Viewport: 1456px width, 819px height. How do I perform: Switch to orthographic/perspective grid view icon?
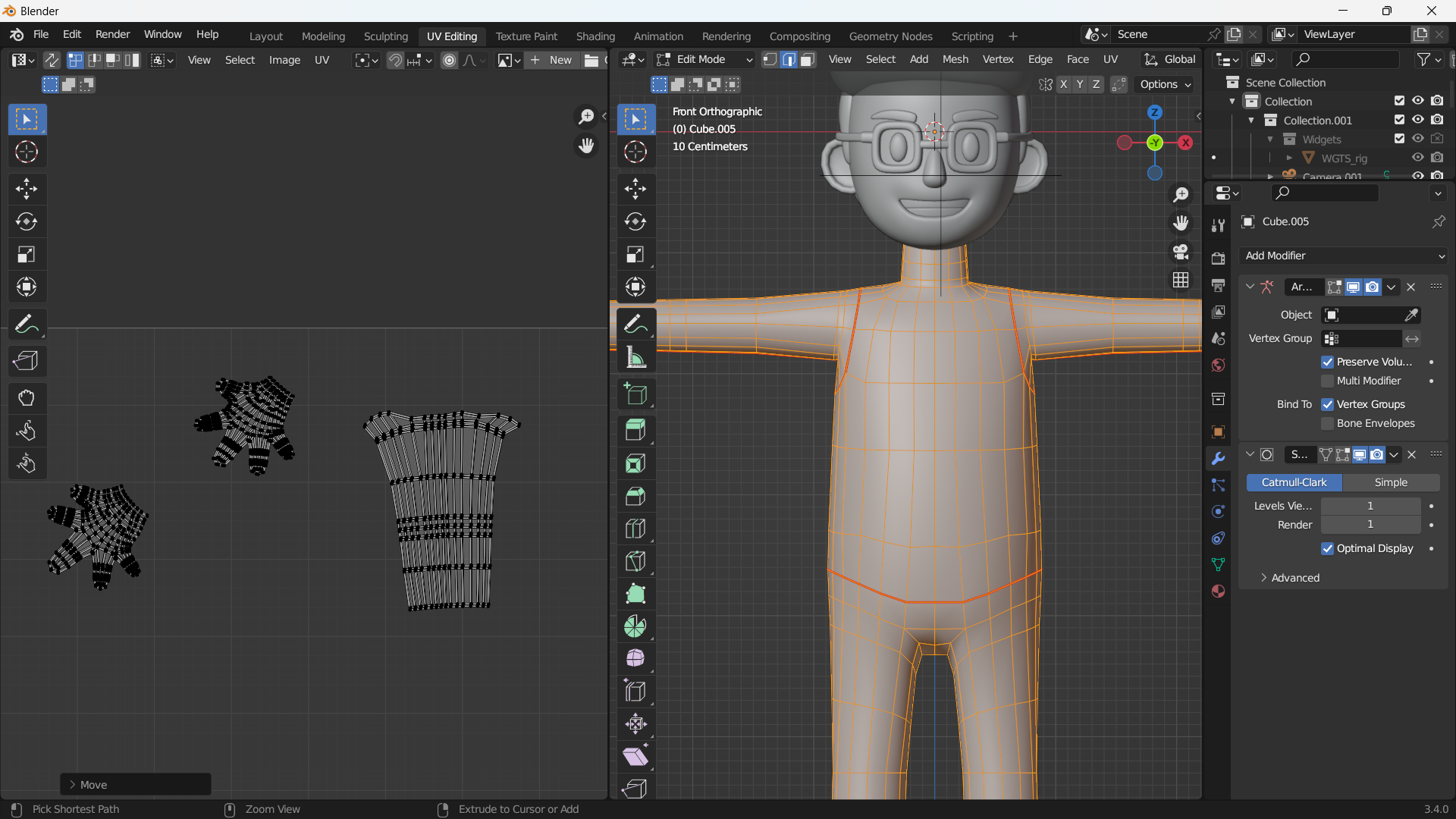(x=1181, y=280)
